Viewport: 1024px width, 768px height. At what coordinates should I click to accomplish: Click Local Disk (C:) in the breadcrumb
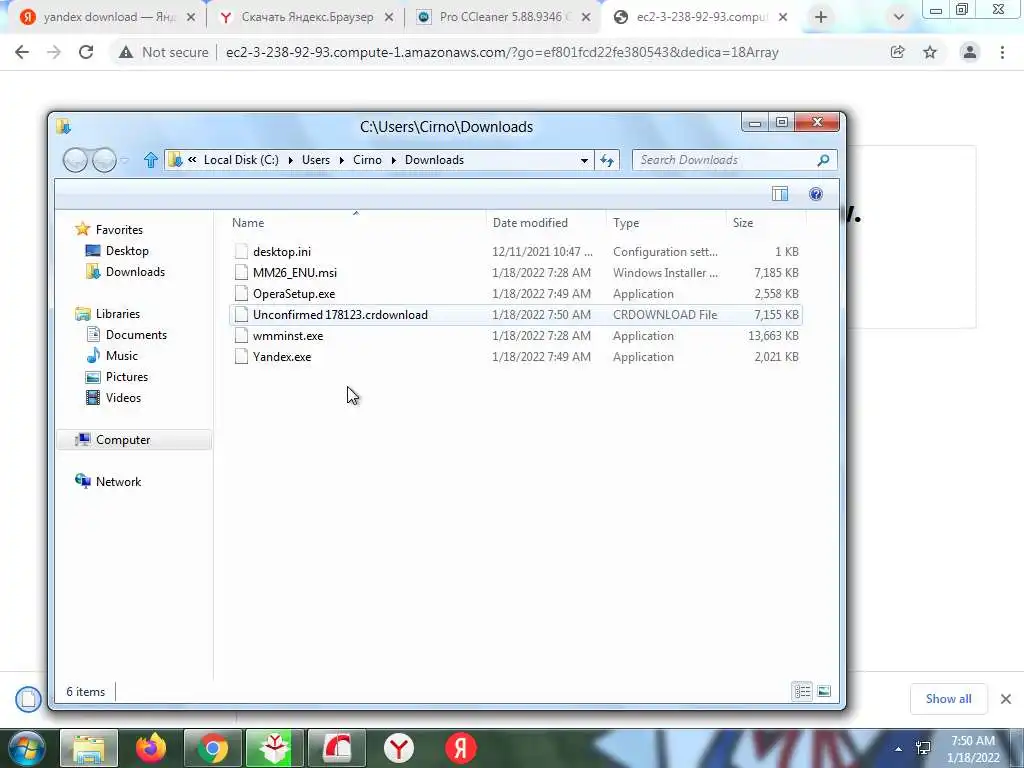[241, 160]
